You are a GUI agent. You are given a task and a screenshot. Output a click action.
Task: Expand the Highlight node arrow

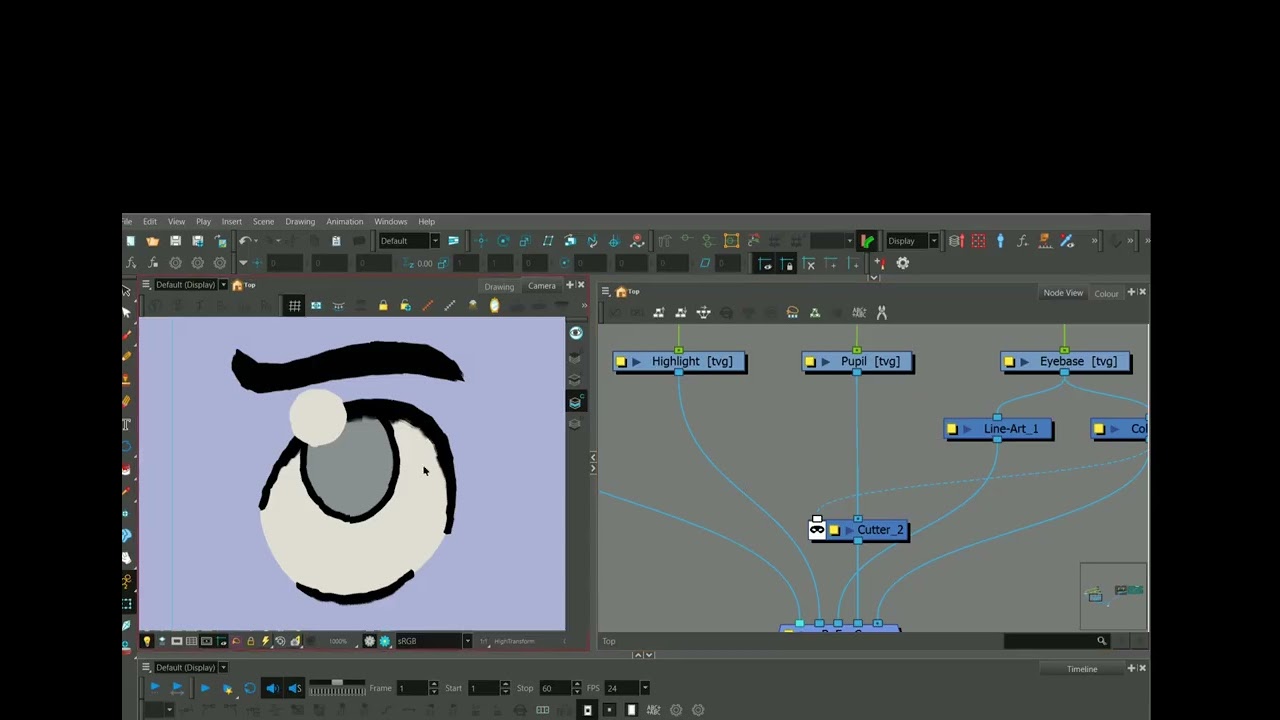click(637, 362)
